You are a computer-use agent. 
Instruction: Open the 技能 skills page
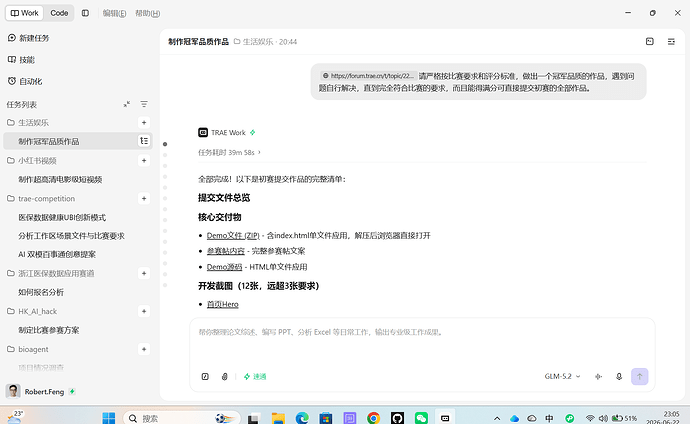22,59
